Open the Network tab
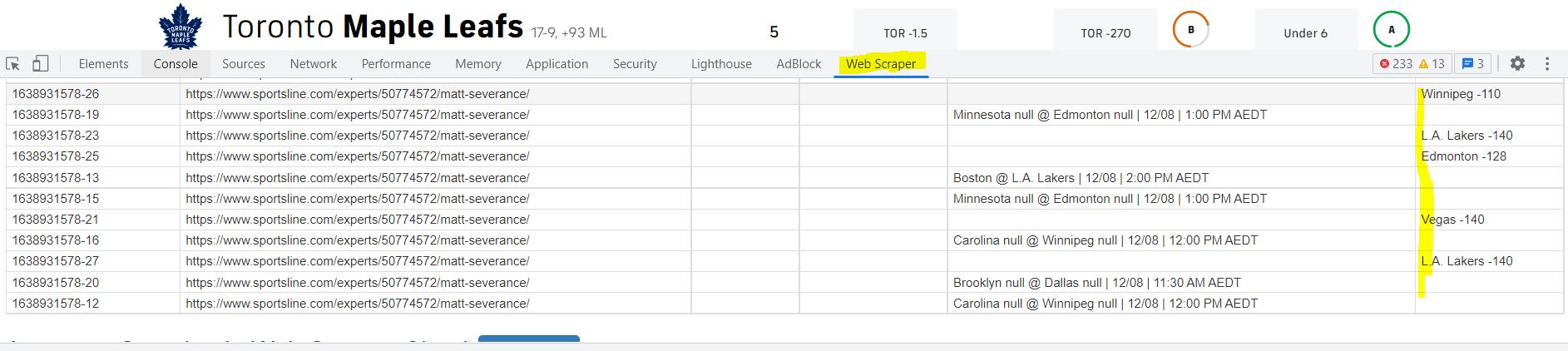 pos(314,63)
